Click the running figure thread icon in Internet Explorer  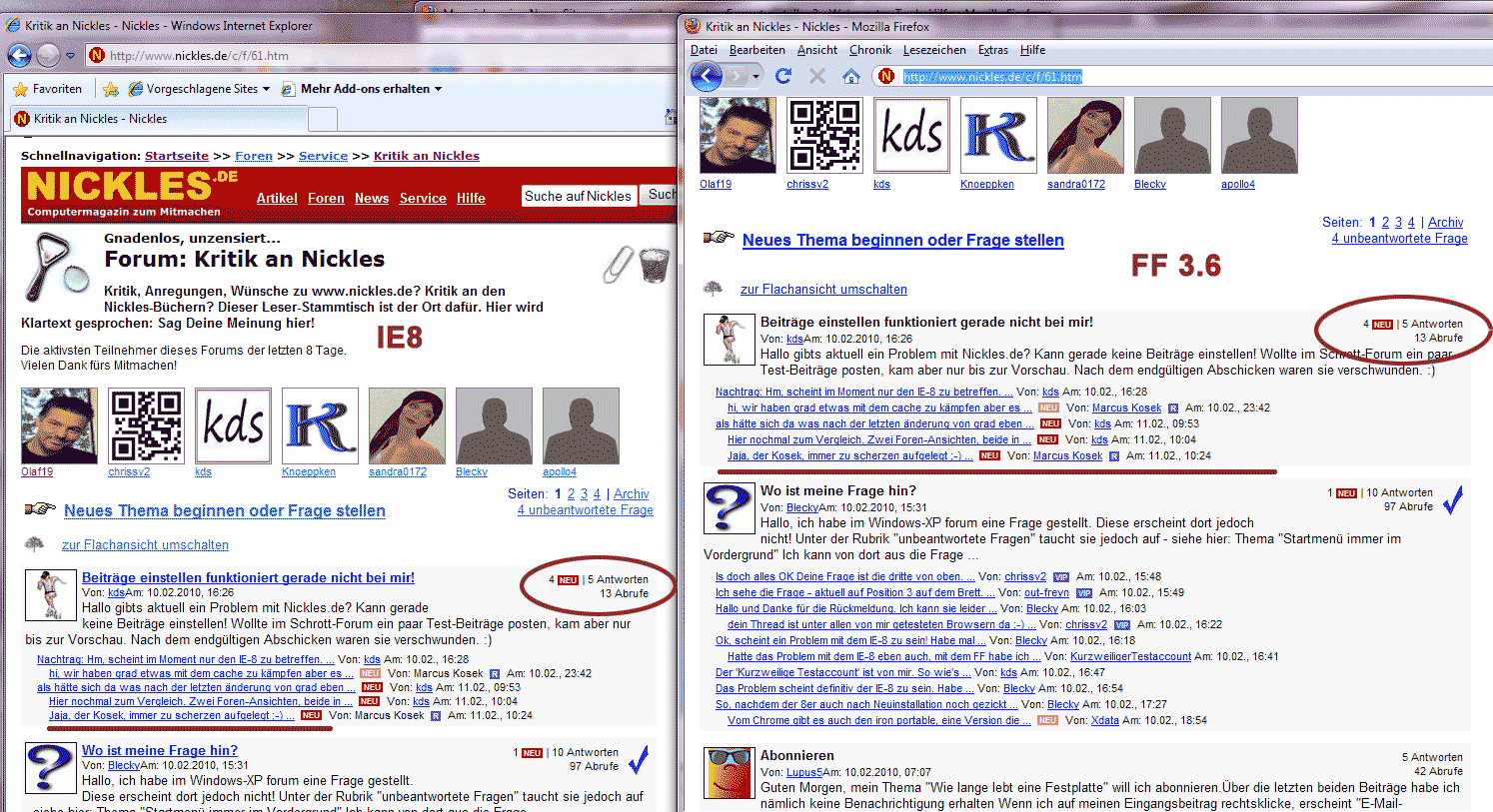(50, 595)
